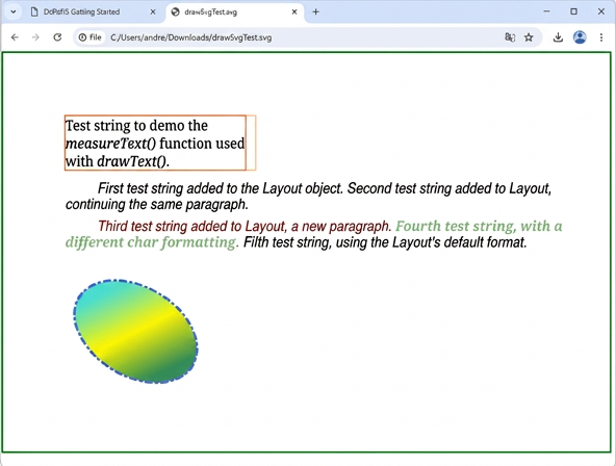Switch to the Getting Started tab
This screenshot has width=616, height=466.
94,12
